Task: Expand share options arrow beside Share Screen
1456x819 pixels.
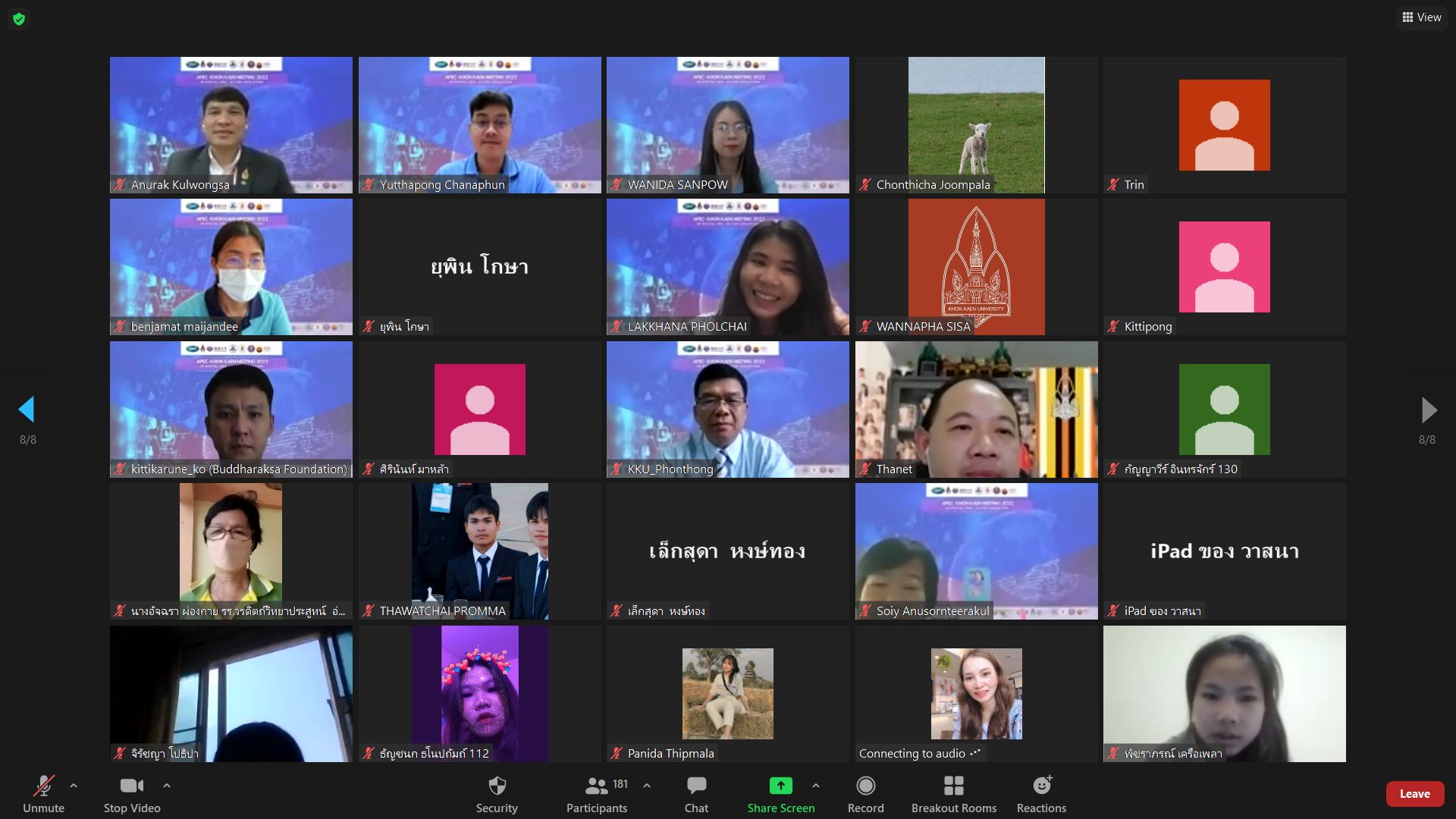Action: tap(816, 786)
